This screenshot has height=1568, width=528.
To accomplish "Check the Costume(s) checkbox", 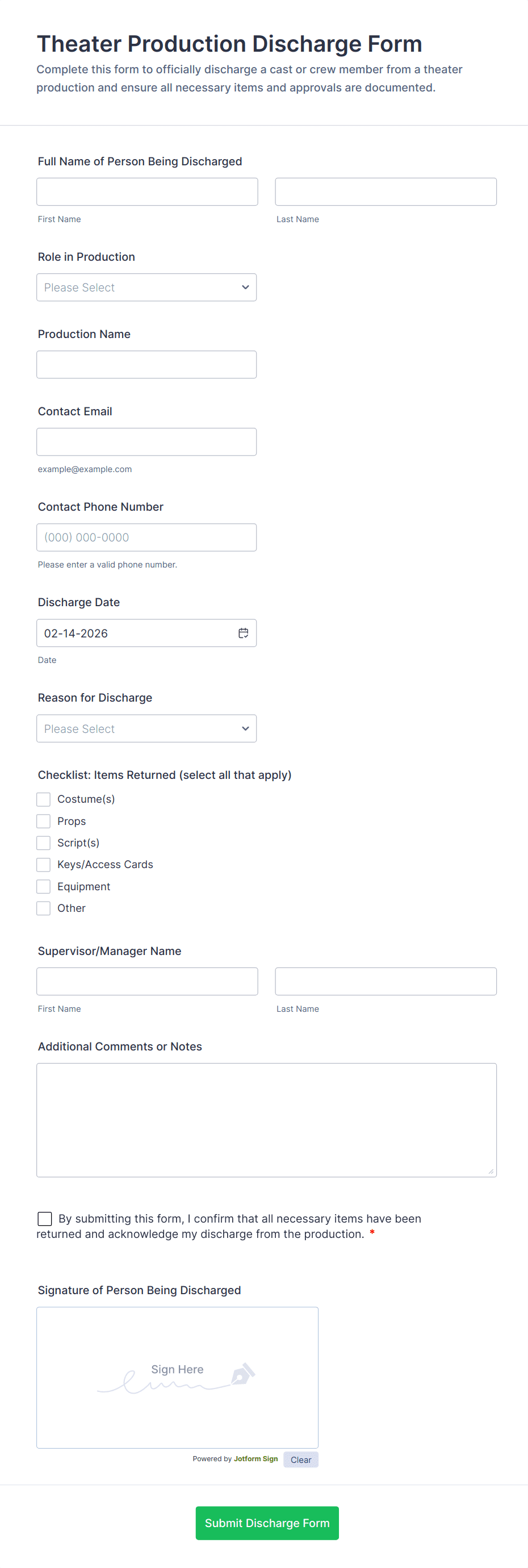I will (44, 799).
